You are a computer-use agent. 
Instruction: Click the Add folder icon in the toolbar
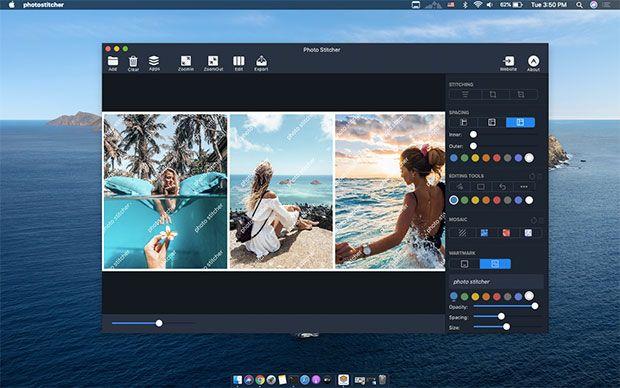(113, 63)
